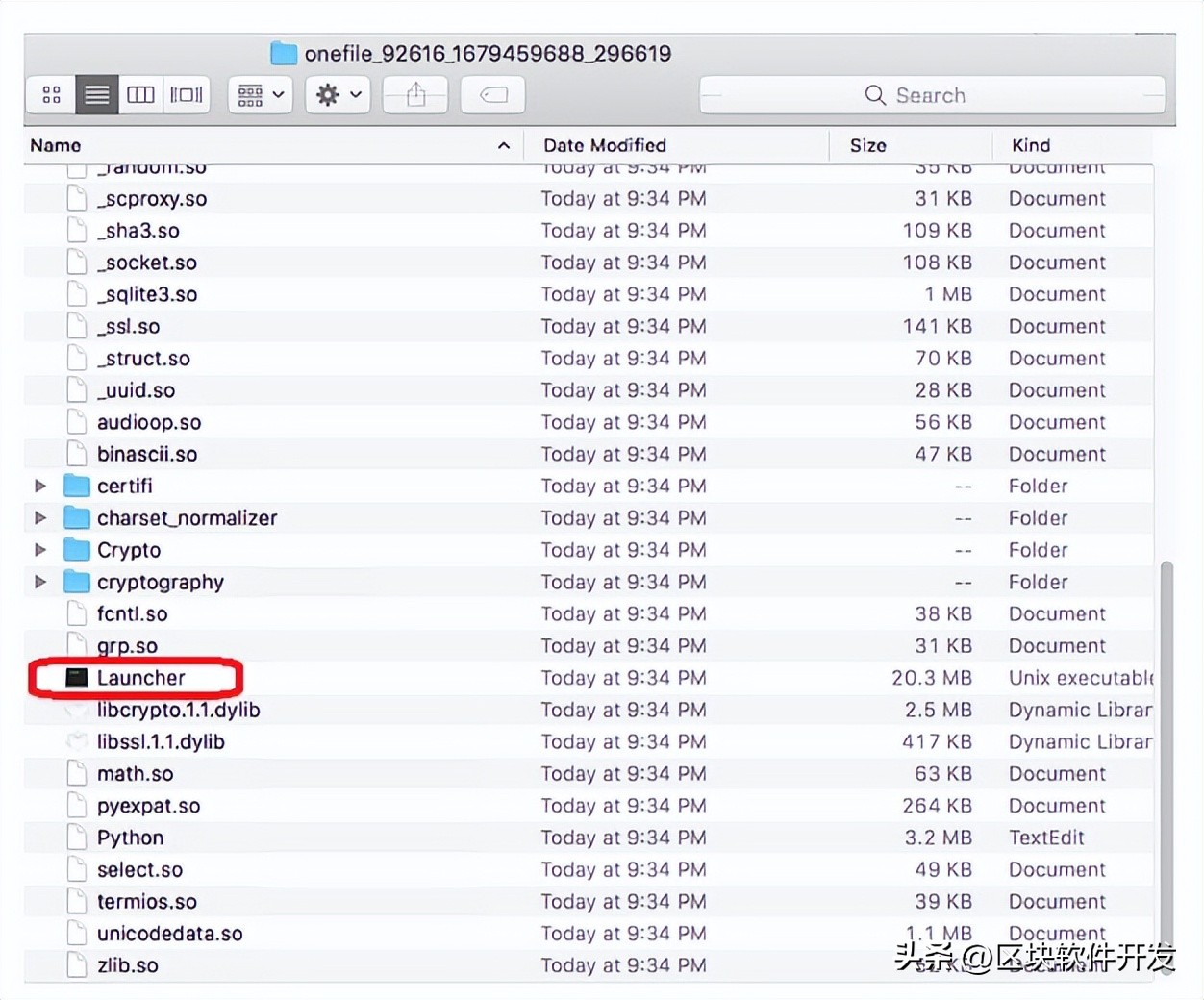
Task: Click the Share toolbar button
Action: (415, 94)
